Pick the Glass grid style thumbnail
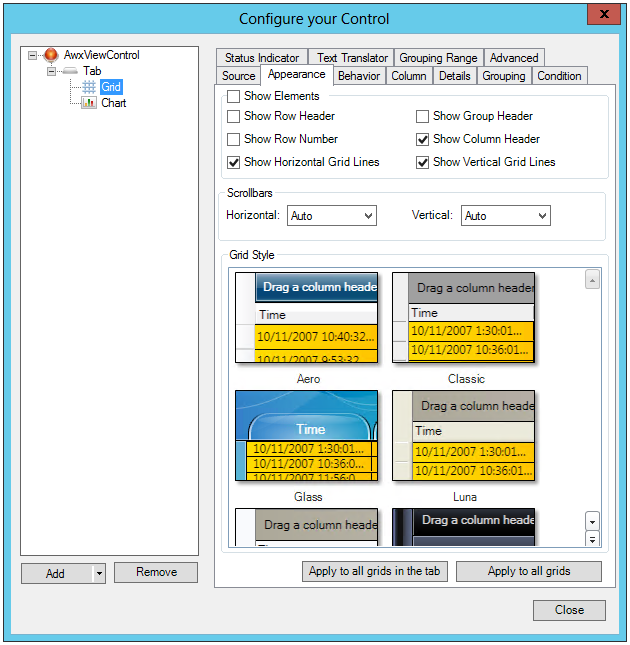 point(307,435)
